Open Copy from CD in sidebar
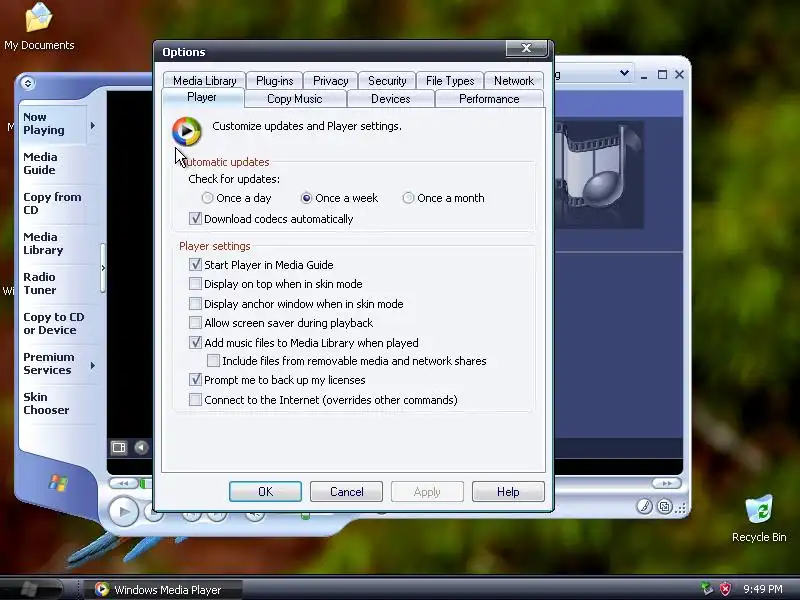This screenshot has height=600, width=800. [x=53, y=204]
